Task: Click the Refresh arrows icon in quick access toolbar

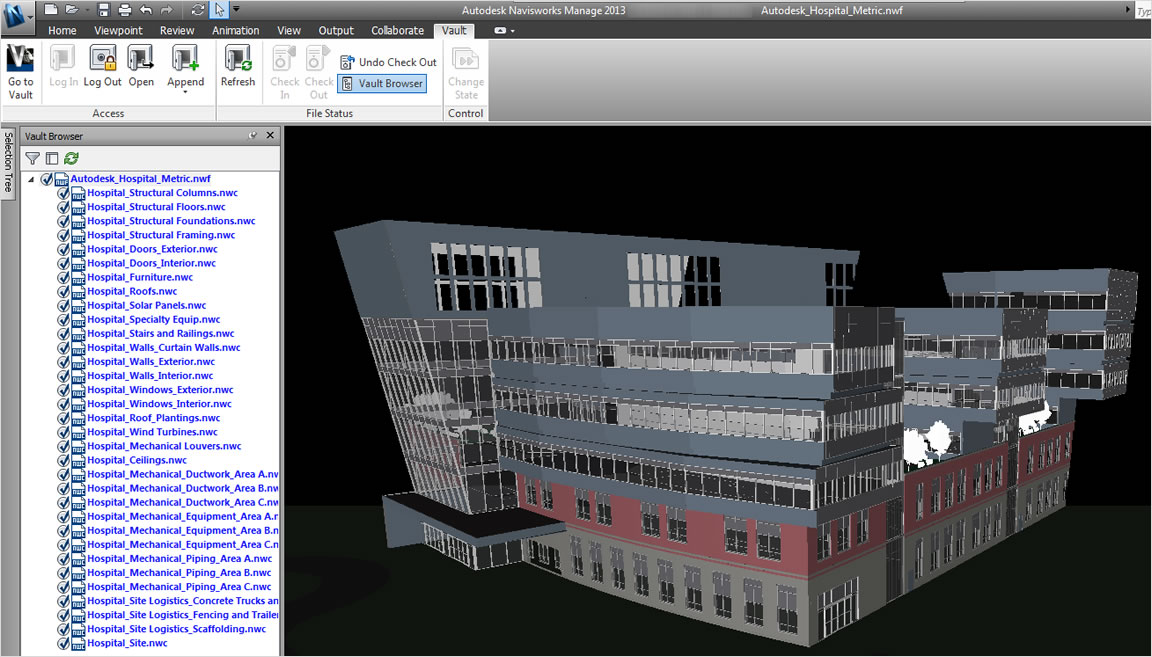Action: pos(198,10)
